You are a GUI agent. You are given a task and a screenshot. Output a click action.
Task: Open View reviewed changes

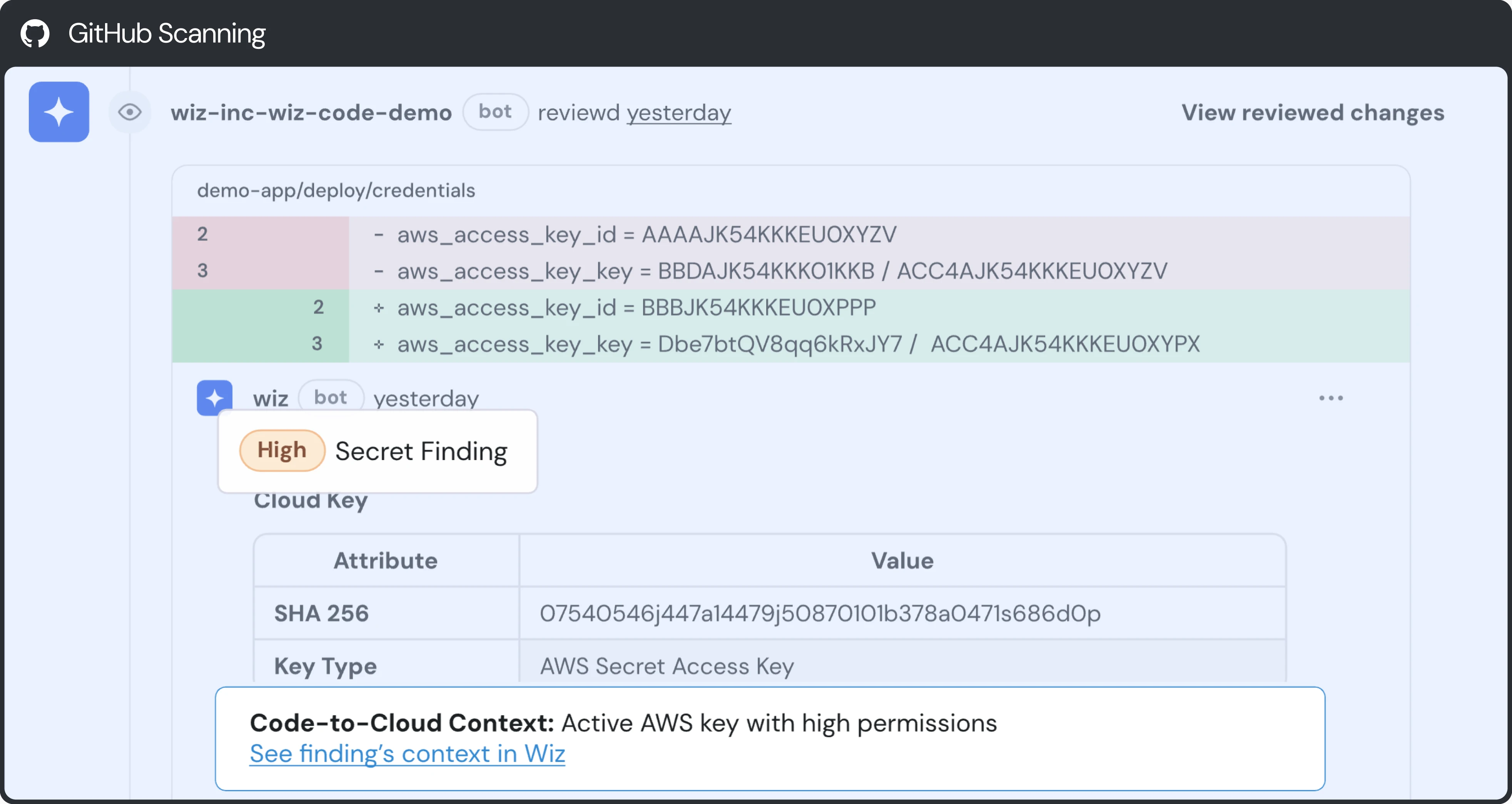[1312, 112]
